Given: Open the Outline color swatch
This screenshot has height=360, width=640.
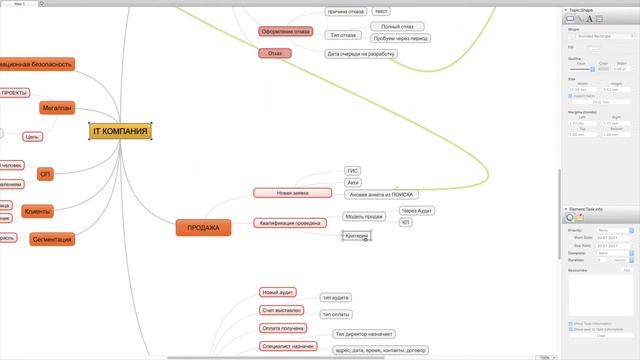Looking at the screenshot, I should pos(604,69).
